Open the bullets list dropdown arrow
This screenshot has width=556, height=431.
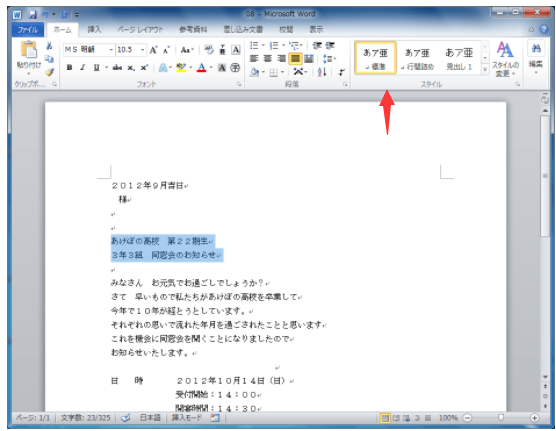click(x=263, y=45)
